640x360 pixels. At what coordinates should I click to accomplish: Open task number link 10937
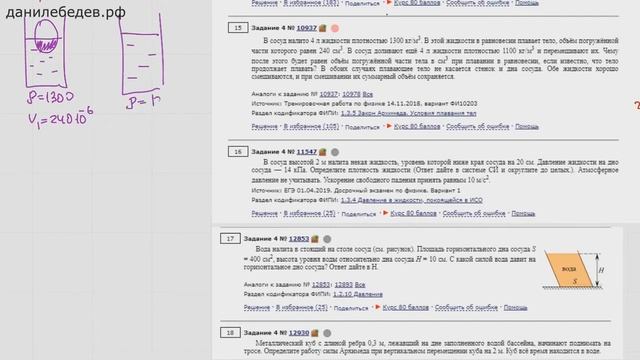coord(307,28)
